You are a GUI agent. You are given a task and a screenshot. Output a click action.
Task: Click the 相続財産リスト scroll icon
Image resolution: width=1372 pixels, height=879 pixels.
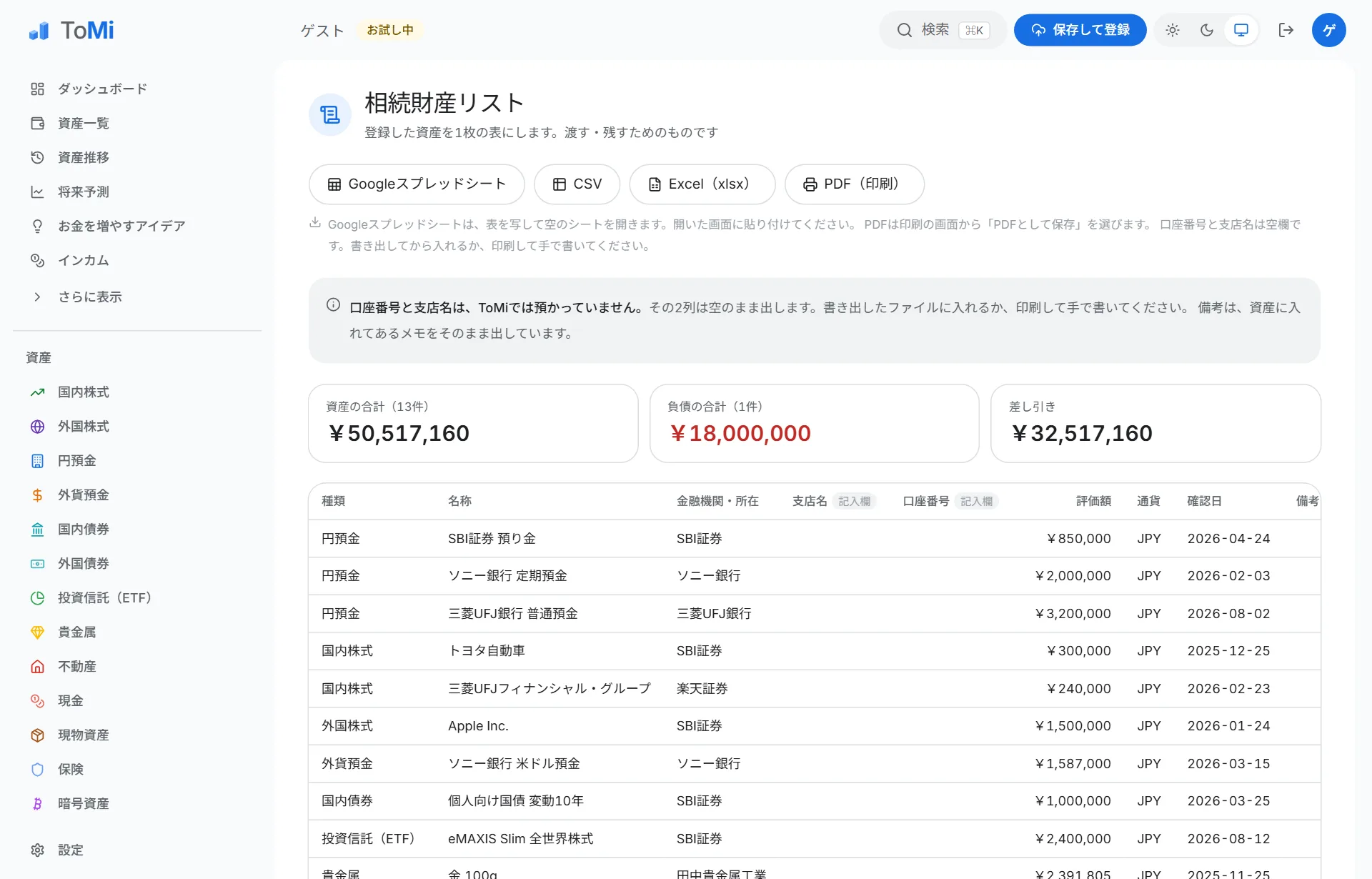click(x=330, y=114)
